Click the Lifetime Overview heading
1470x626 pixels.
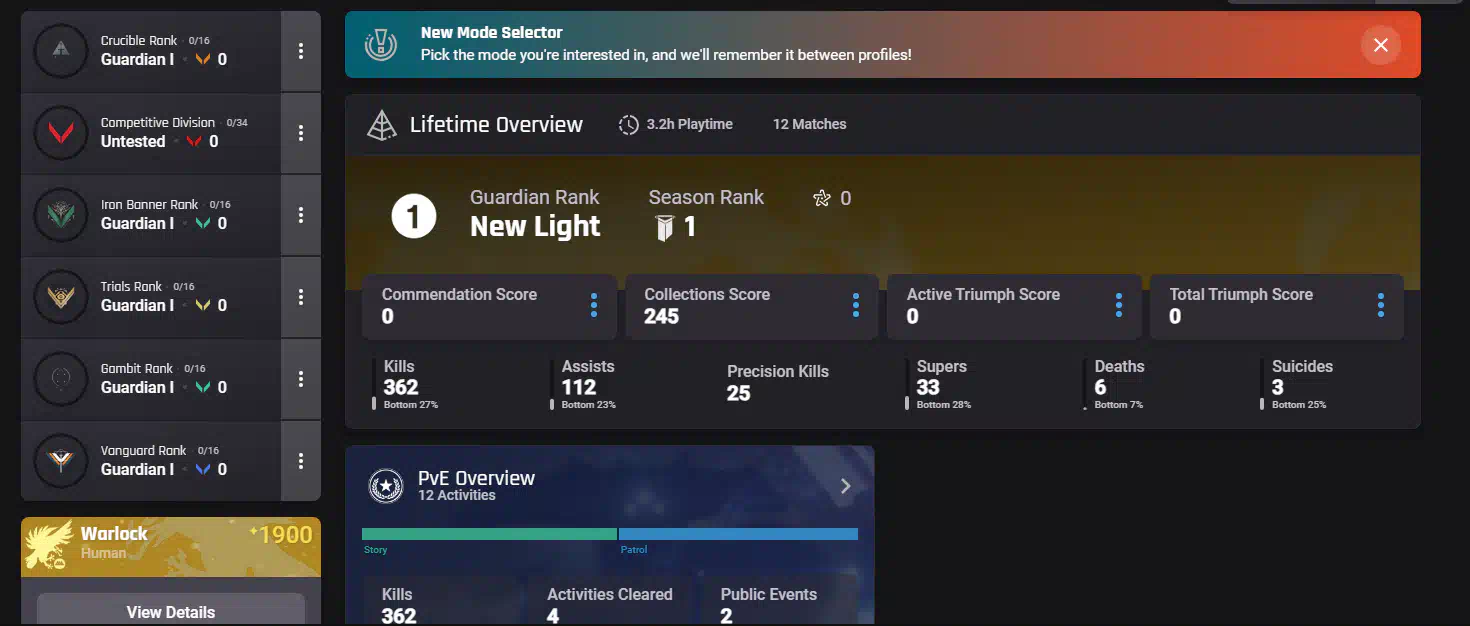496,125
